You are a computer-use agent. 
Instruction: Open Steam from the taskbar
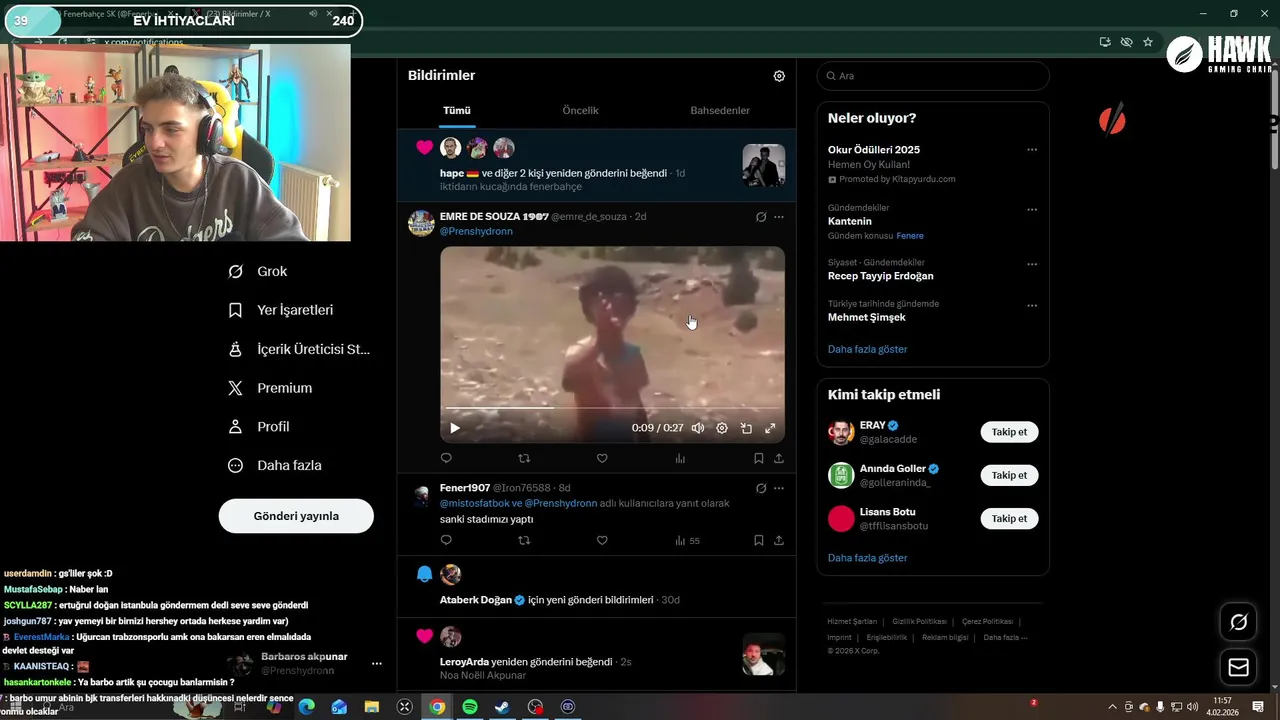tap(502, 706)
